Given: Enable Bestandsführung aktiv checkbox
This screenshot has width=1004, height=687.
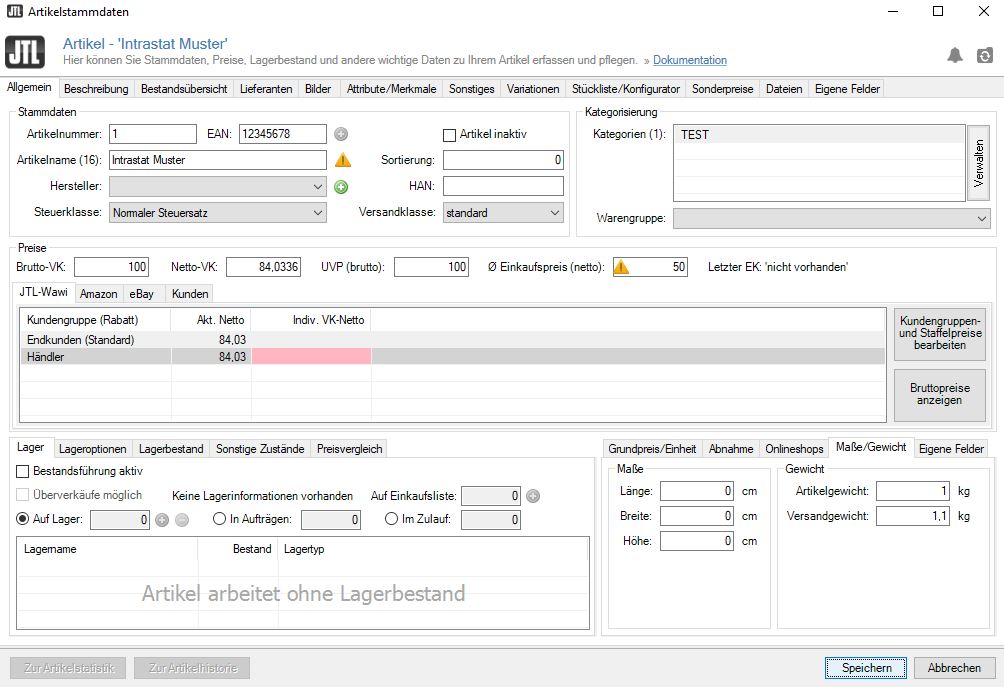Looking at the screenshot, I should tap(22, 471).
